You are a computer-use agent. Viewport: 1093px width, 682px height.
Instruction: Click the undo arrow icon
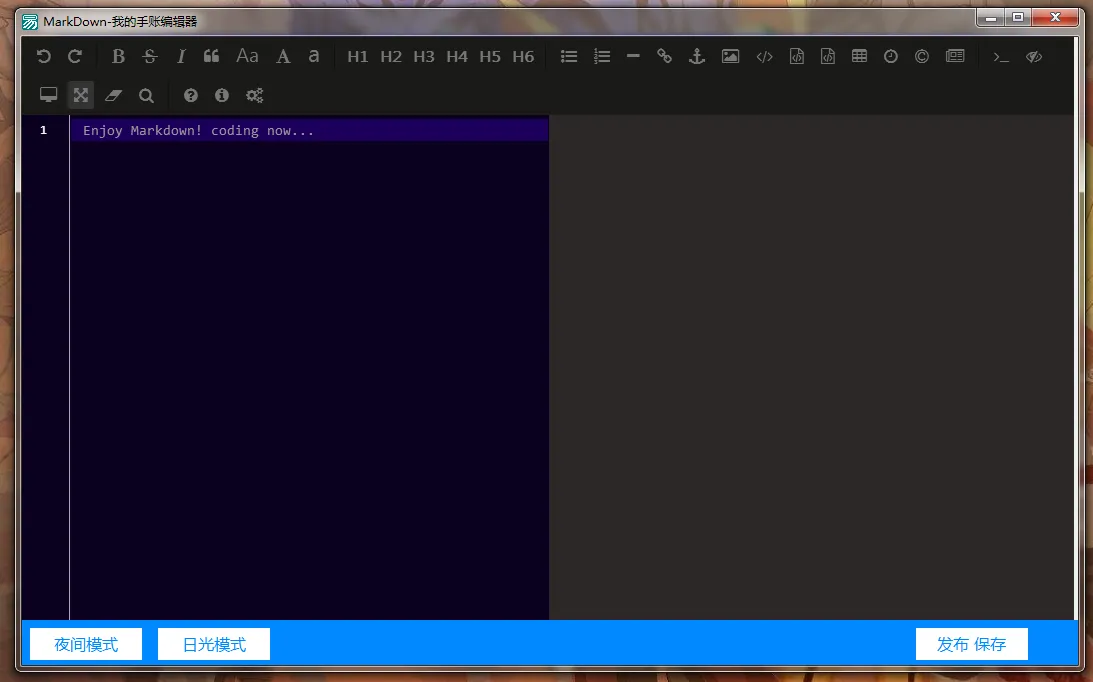coord(43,57)
